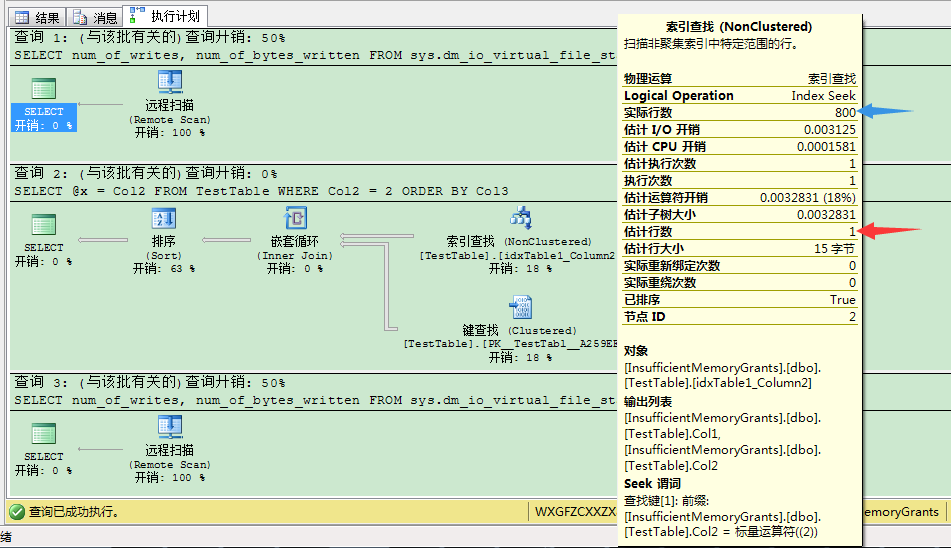Click the Seek 谓词 heading in tooltip
The height and width of the screenshot is (548, 951).
pyautogui.click(x=653, y=484)
